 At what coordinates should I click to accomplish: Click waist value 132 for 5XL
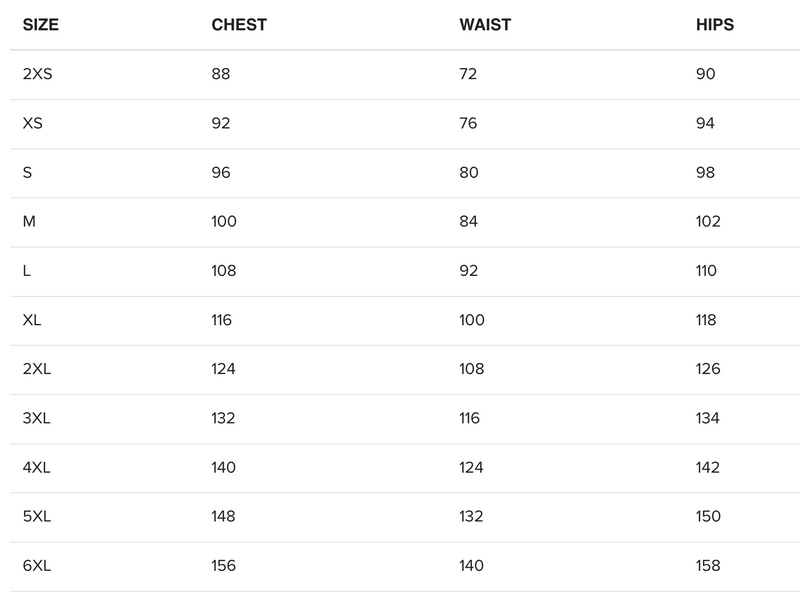tap(471, 517)
